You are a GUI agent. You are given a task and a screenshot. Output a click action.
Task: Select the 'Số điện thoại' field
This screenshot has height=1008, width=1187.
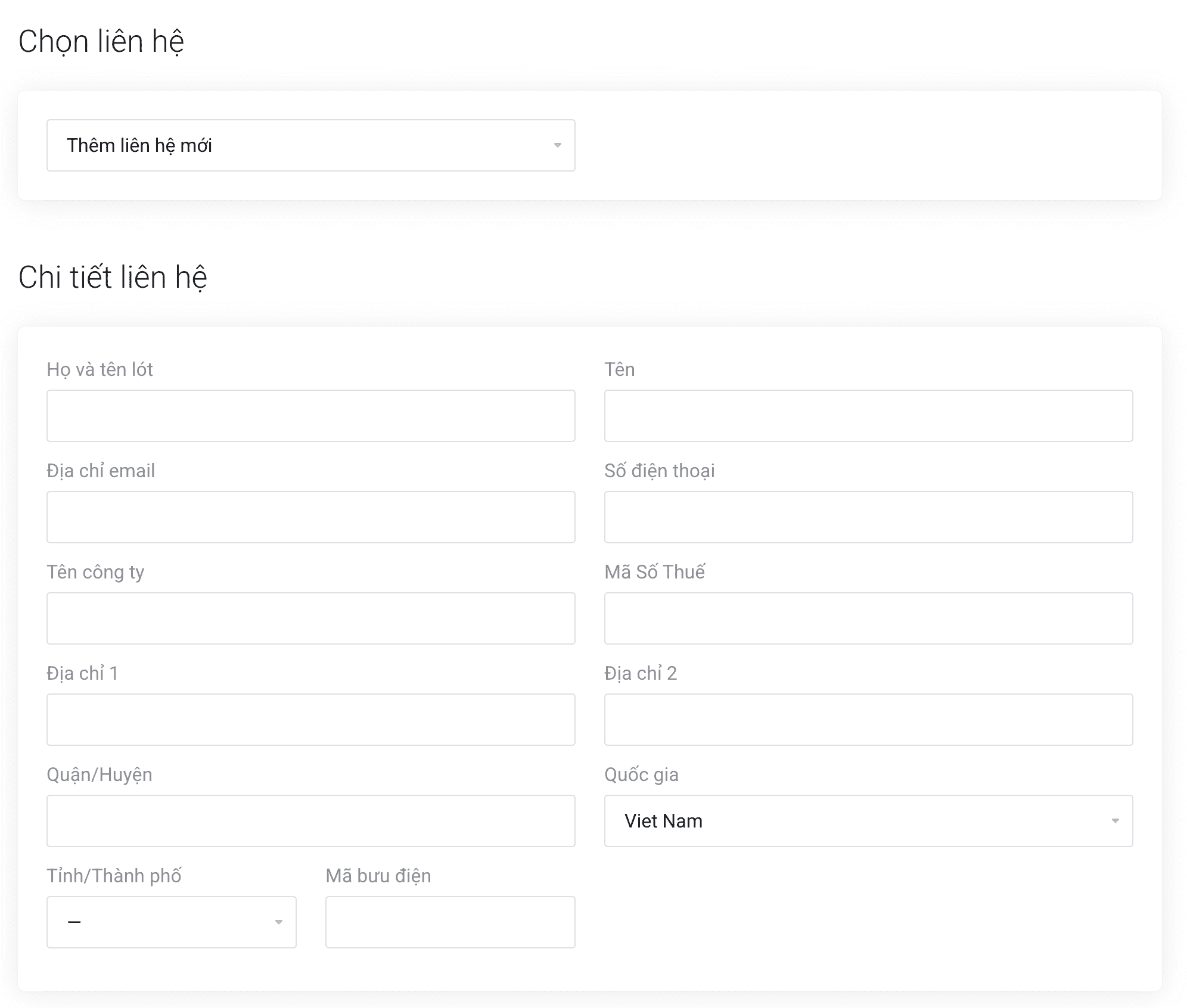pyautogui.click(x=868, y=517)
